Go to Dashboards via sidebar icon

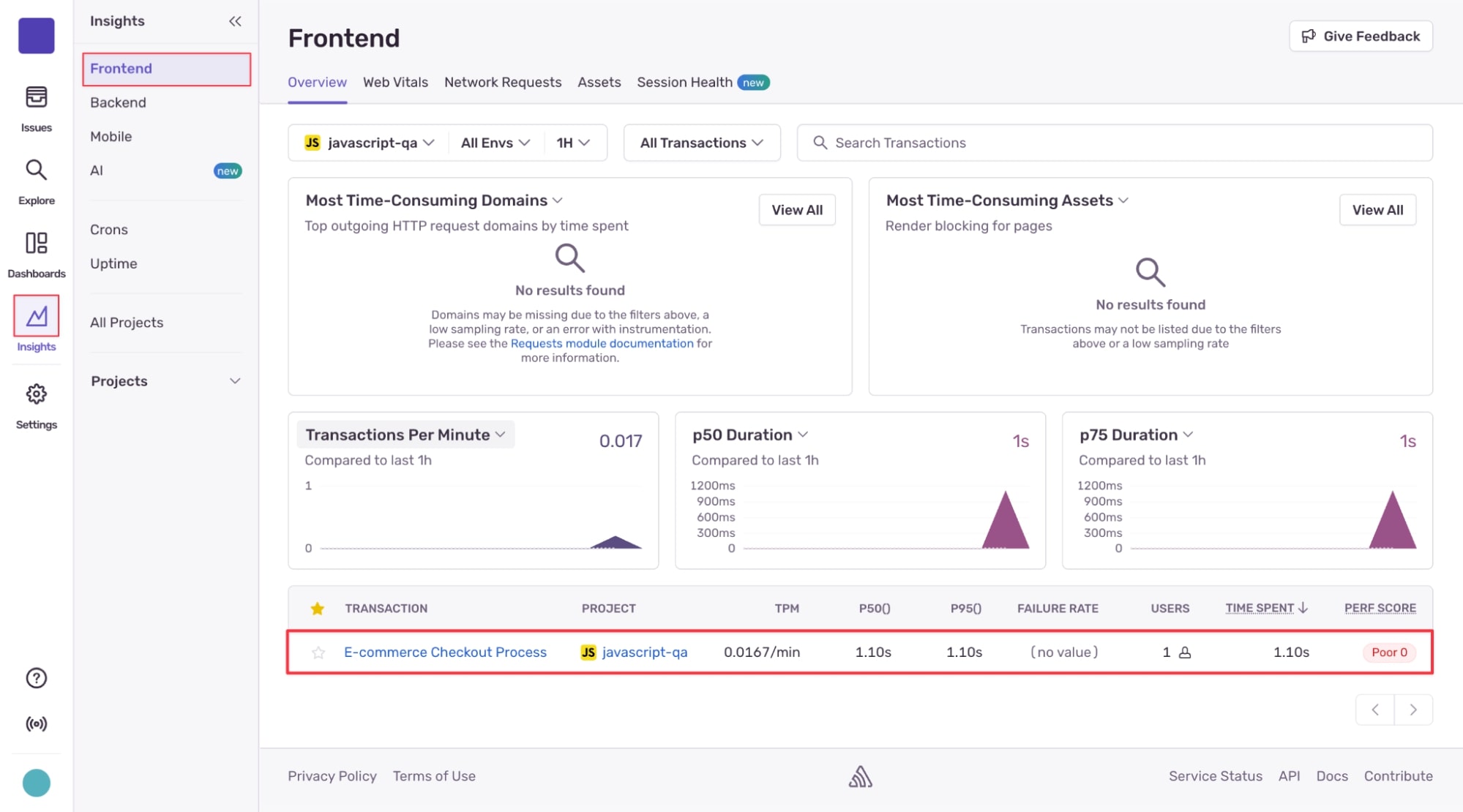[x=36, y=244]
